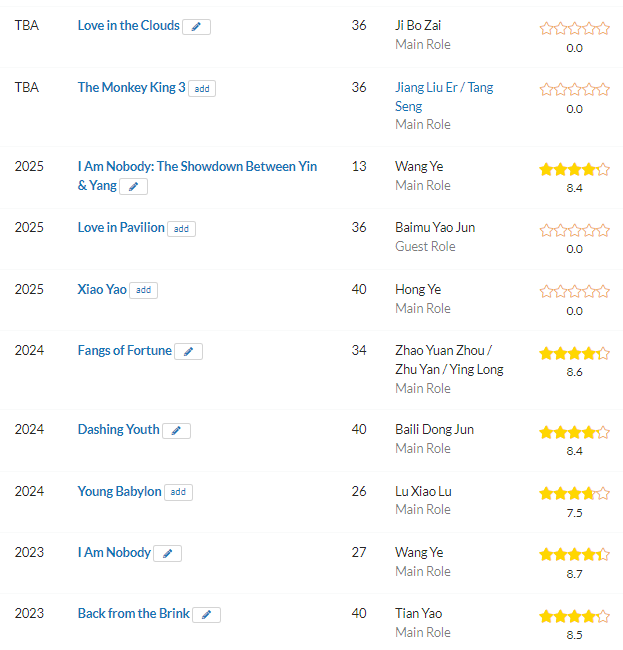The image size is (623, 650).
Task: Open the Love in the Clouds title
Action: click(x=128, y=26)
